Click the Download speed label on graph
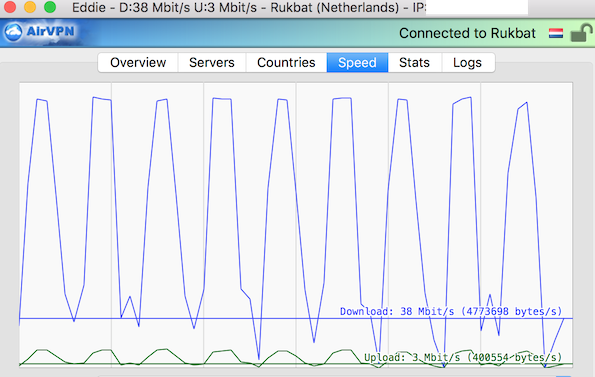This screenshot has height=377, width=595. 450,311
